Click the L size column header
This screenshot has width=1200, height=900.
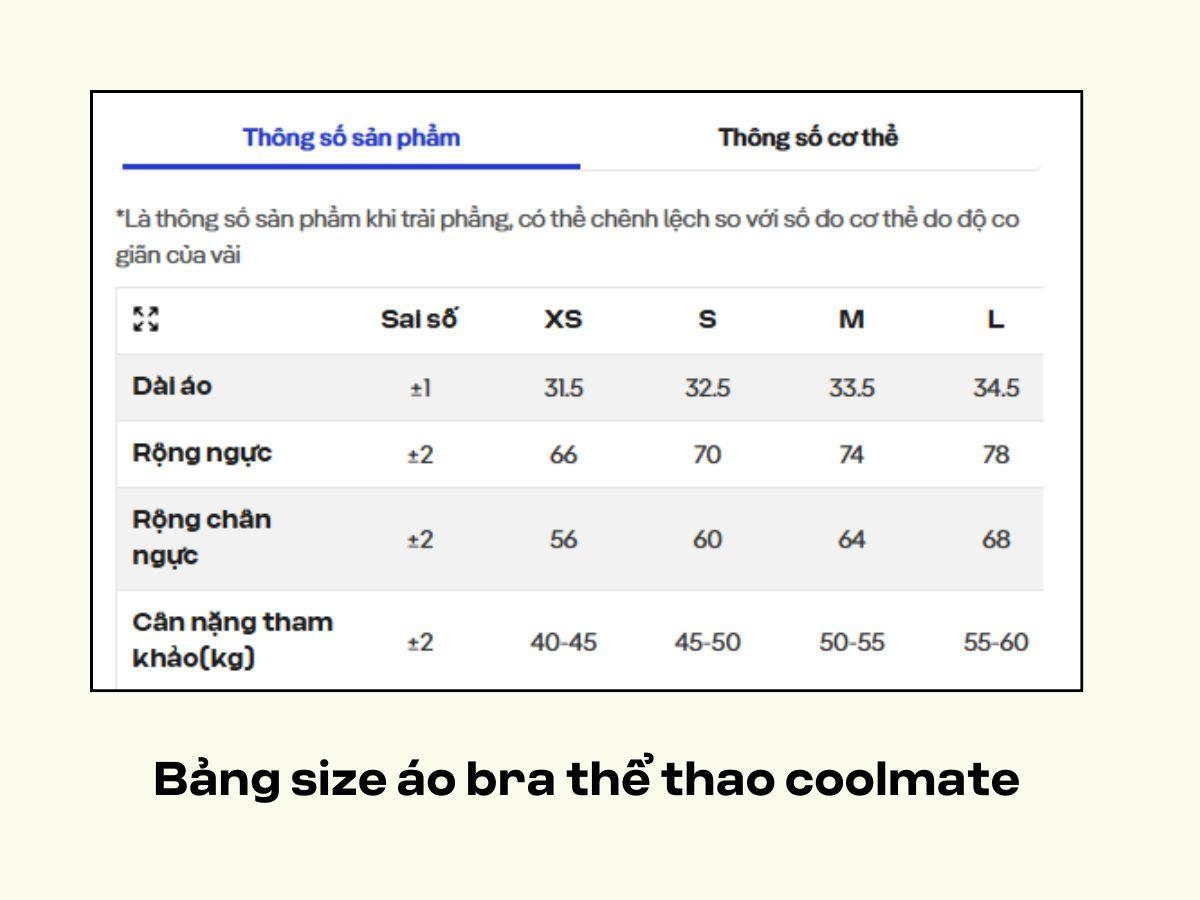[995, 320]
